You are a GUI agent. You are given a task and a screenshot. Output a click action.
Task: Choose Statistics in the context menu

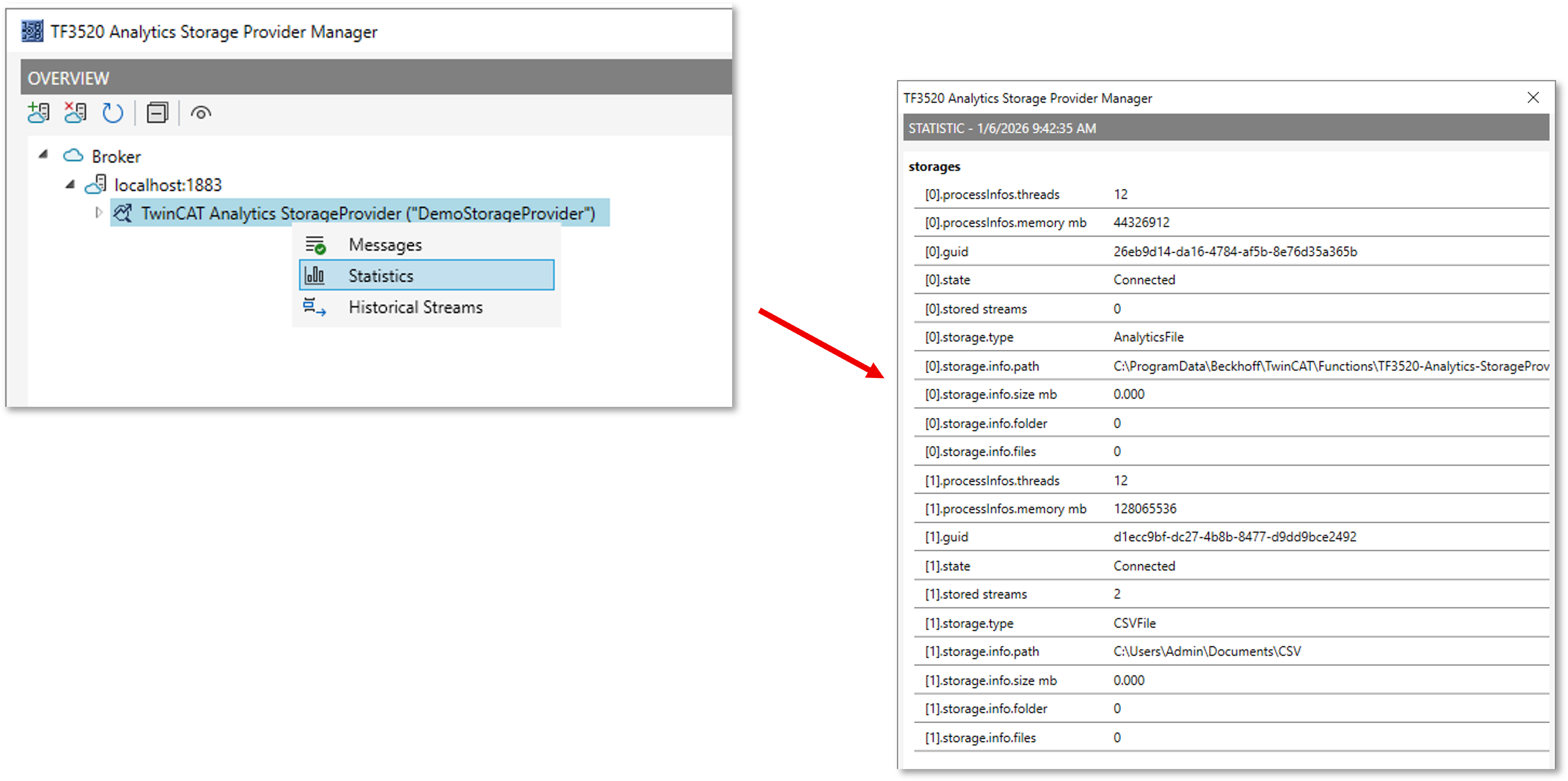426,275
